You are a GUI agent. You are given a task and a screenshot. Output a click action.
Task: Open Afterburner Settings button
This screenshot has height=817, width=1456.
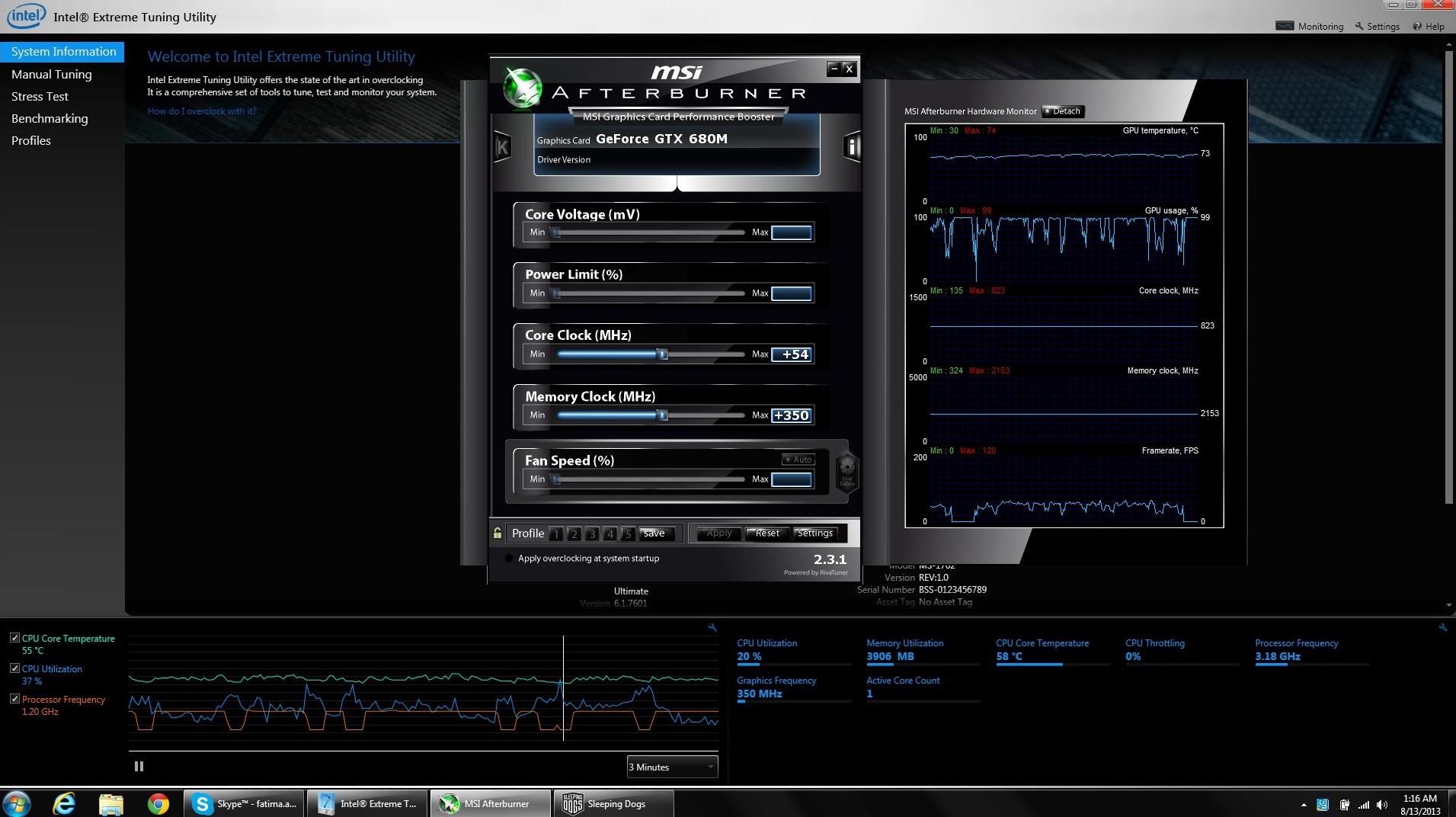(x=815, y=533)
